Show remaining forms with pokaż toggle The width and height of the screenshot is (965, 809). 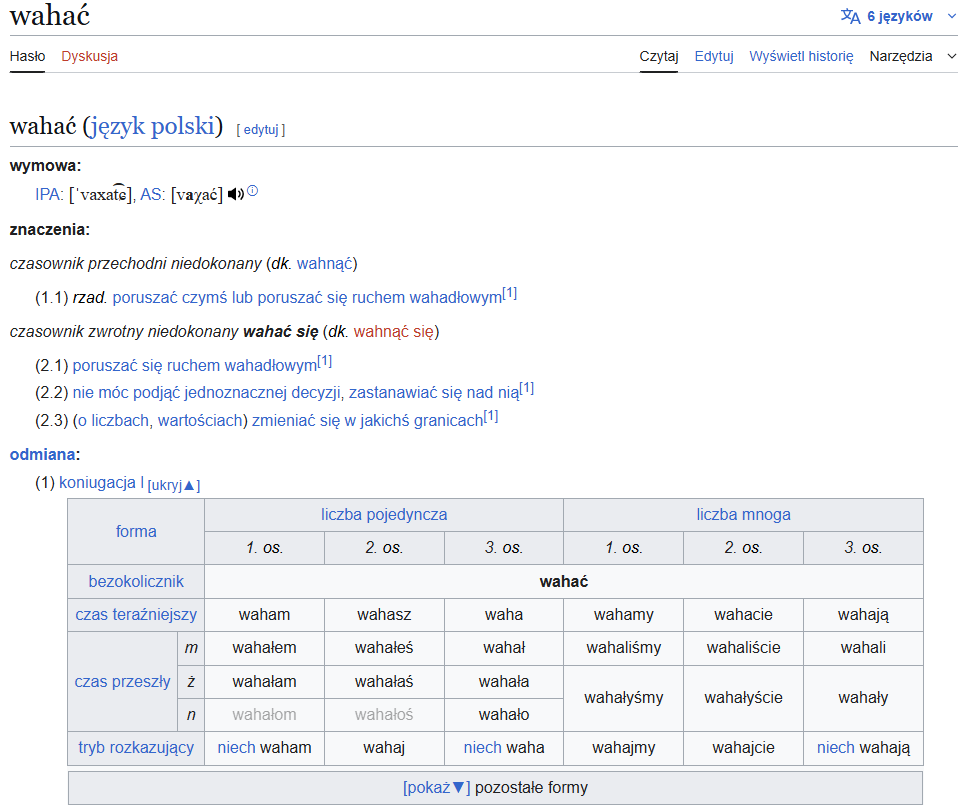click(436, 787)
